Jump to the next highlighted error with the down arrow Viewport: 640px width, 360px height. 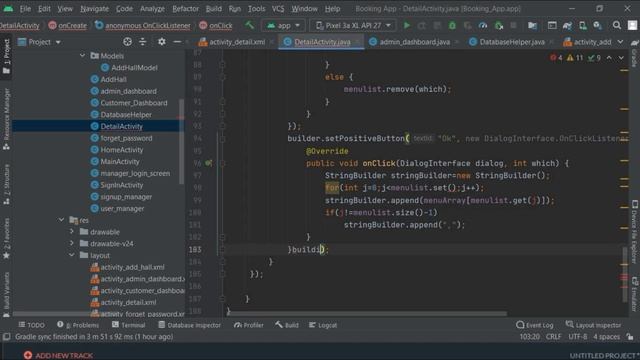pyautogui.click(x=621, y=58)
